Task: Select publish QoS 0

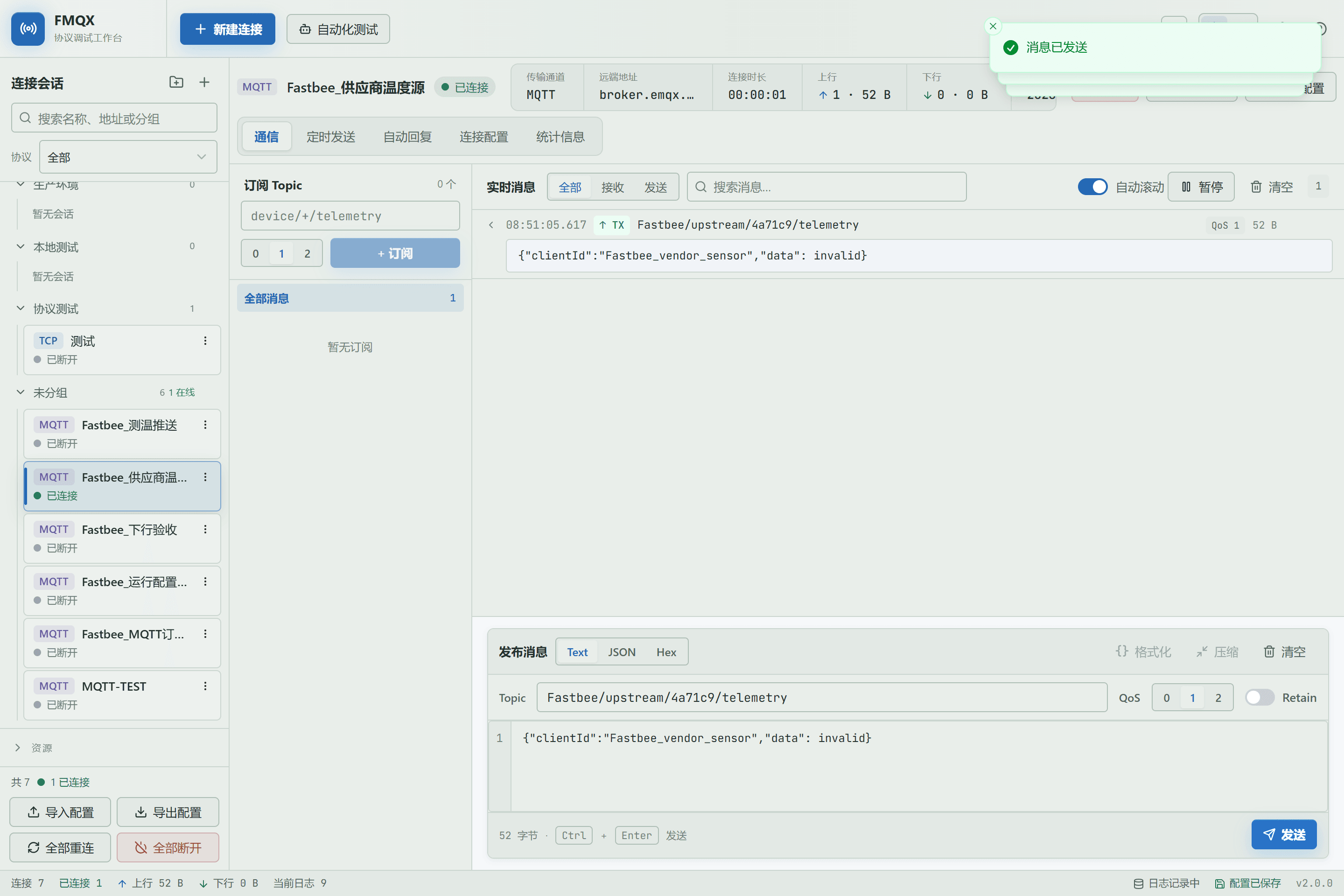Action: (x=1166, y=697)
